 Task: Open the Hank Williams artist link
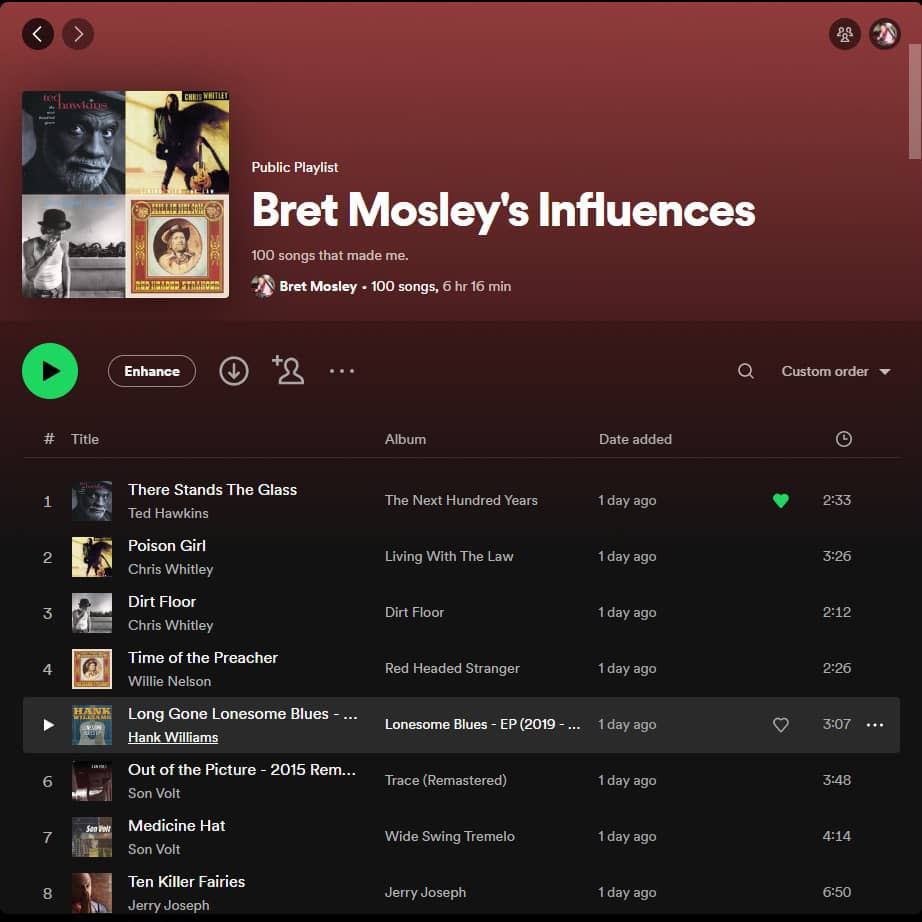click(173, 737)
